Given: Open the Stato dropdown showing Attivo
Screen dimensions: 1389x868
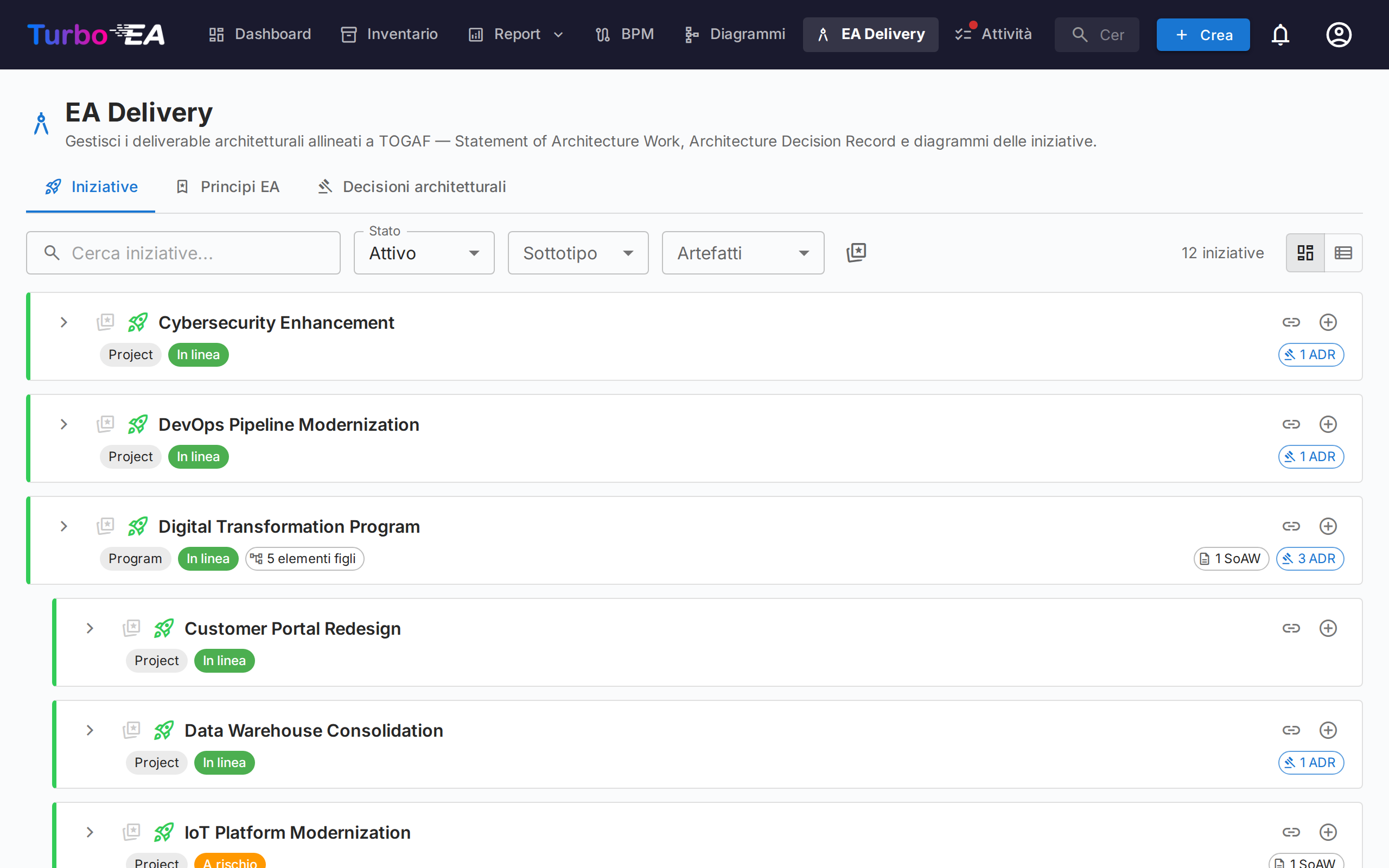Looking at the screenshot, I should coord(424,253).
